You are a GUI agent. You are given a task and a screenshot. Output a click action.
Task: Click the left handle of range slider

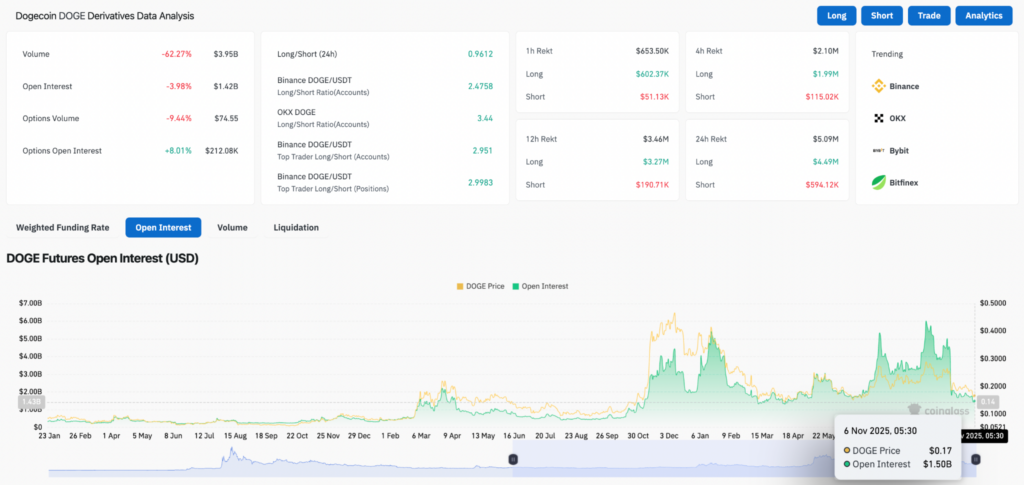[512, 459]
